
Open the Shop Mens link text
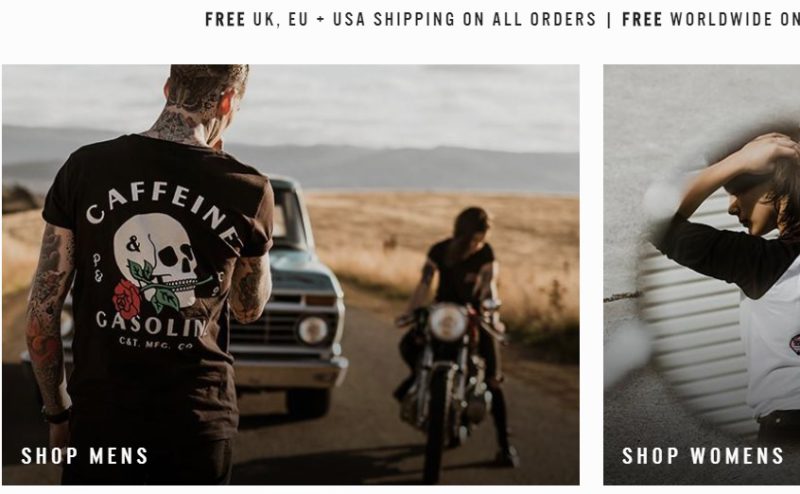[85, 456]
